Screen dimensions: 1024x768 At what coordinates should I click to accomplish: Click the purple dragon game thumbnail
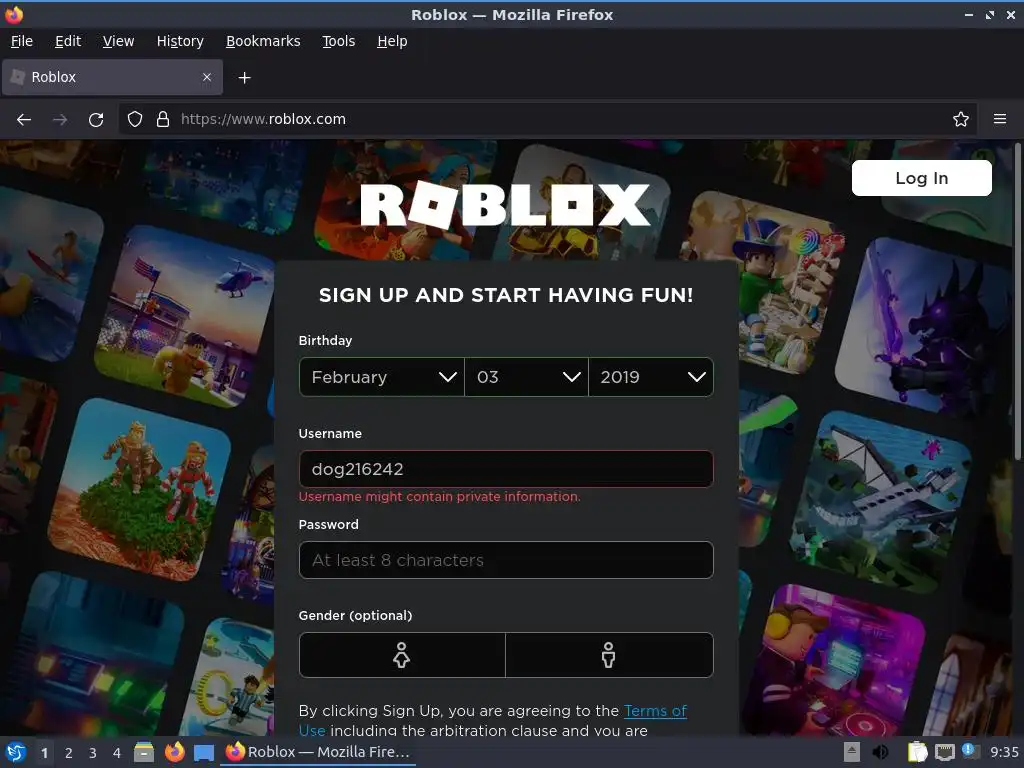923,325
